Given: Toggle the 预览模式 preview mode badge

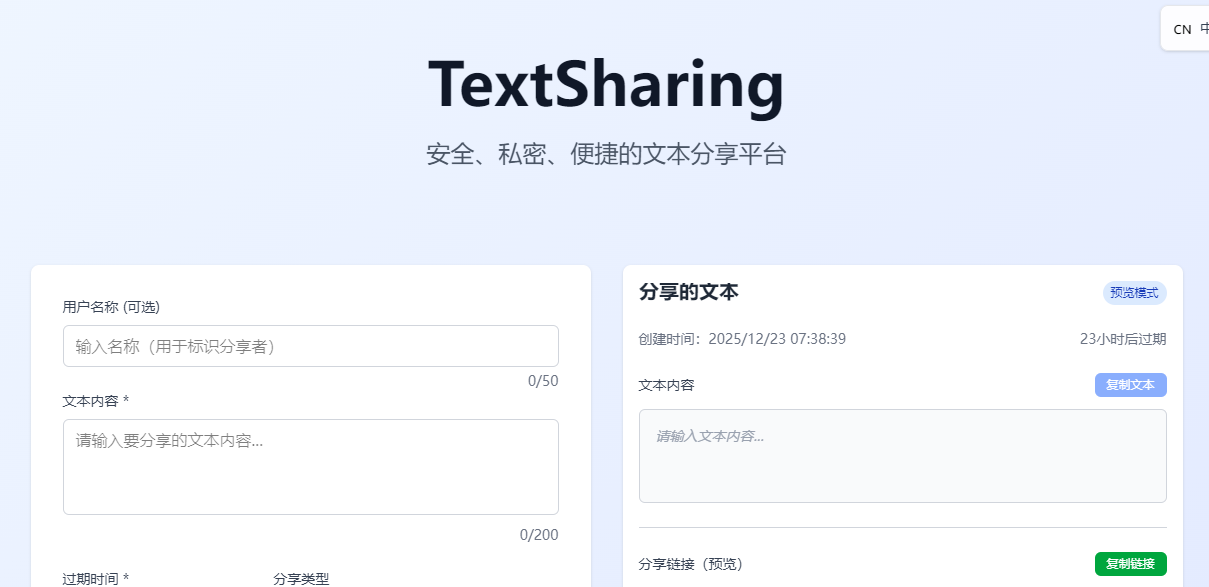Looking at the screenshot, I should point(1134,293).
